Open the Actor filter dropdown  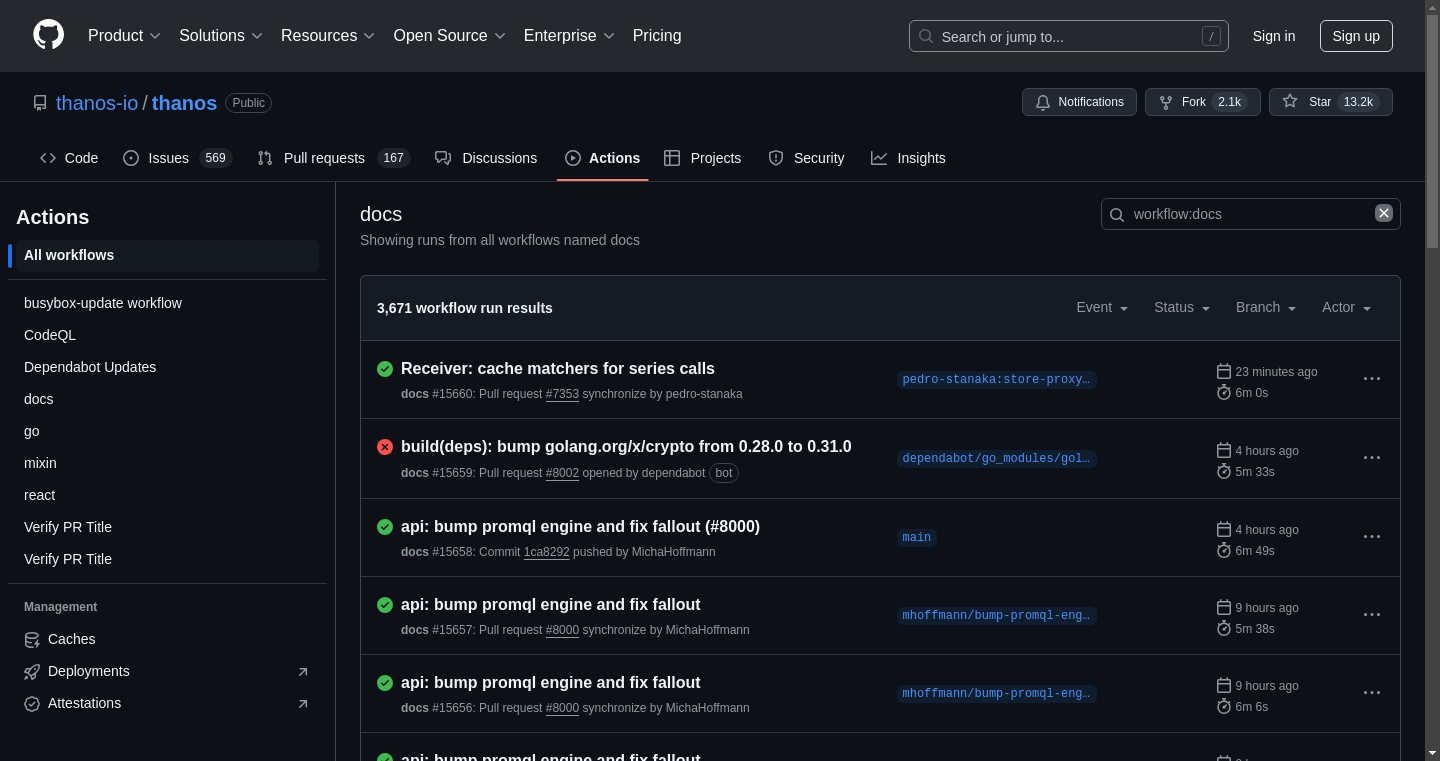pyautogui.click(x=1346, y=308)
